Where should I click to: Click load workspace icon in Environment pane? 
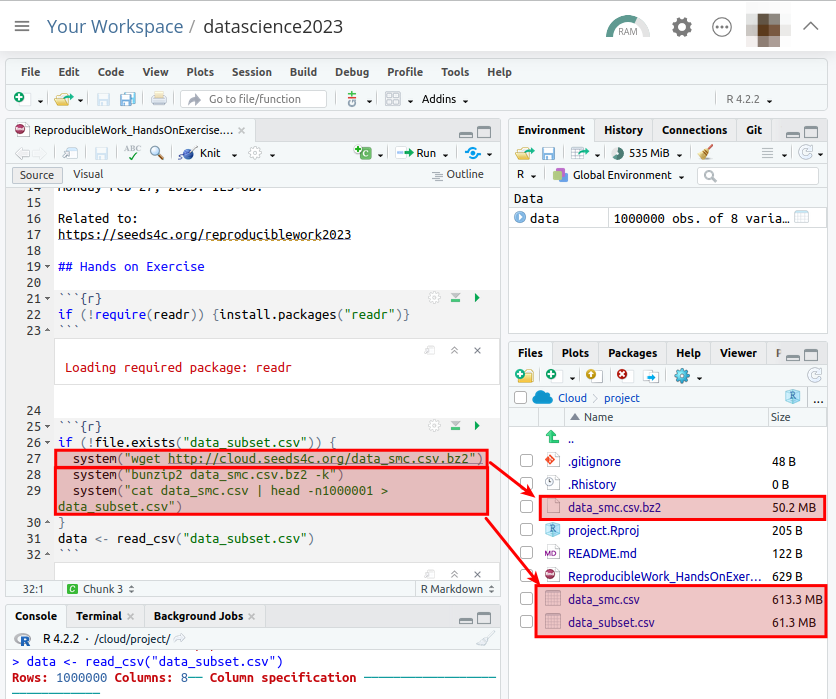pos(525,154)
